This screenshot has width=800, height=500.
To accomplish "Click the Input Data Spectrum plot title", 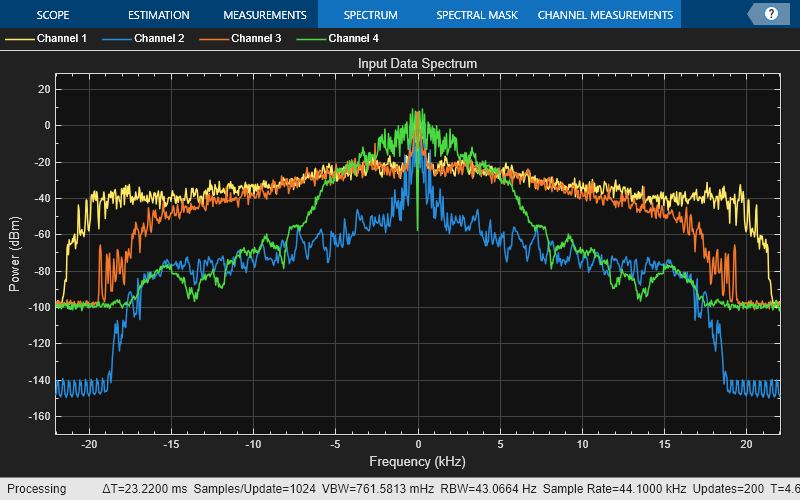I will point(418,63).
